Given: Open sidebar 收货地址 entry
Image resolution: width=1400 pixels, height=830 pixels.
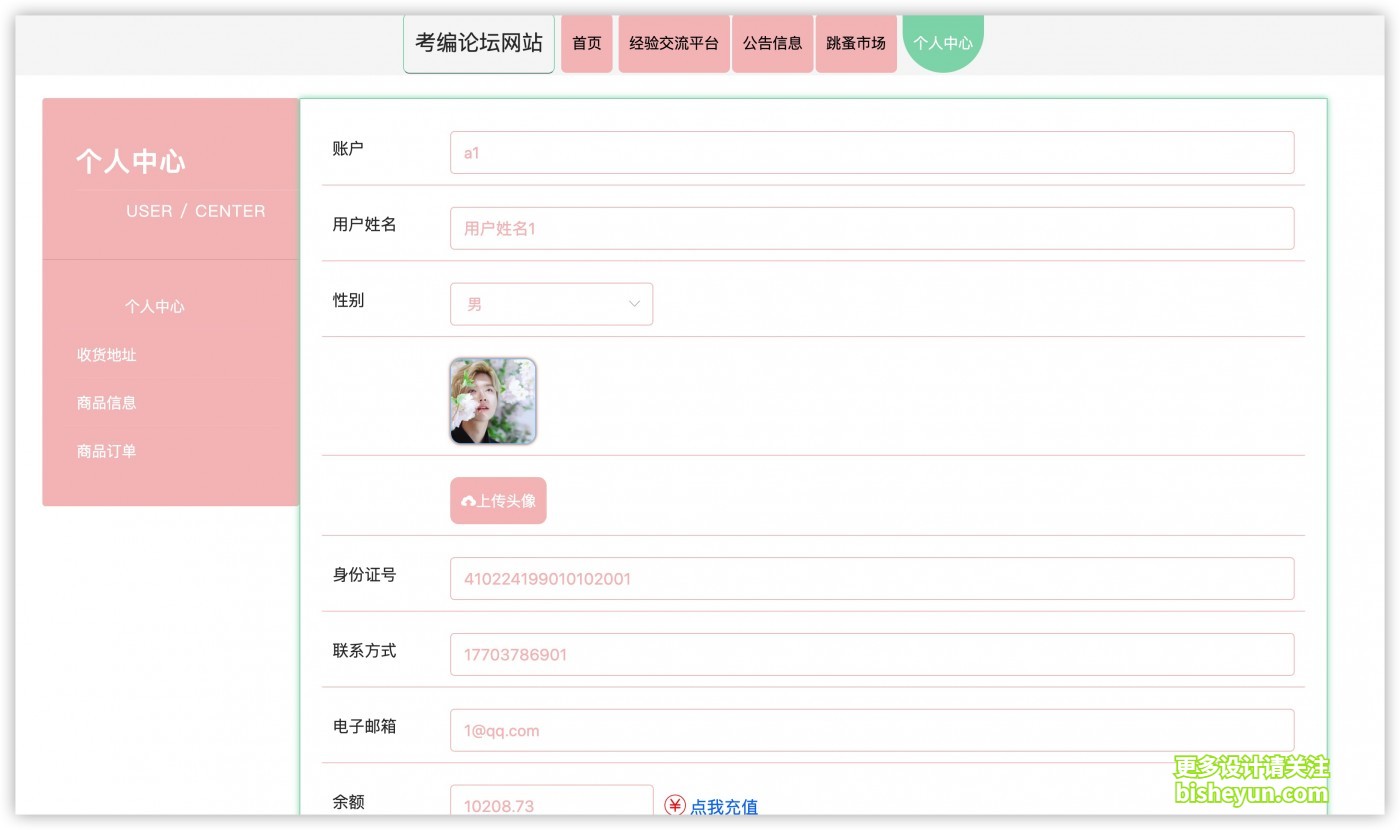Looking at the screenshot, I should pos(107,355).
